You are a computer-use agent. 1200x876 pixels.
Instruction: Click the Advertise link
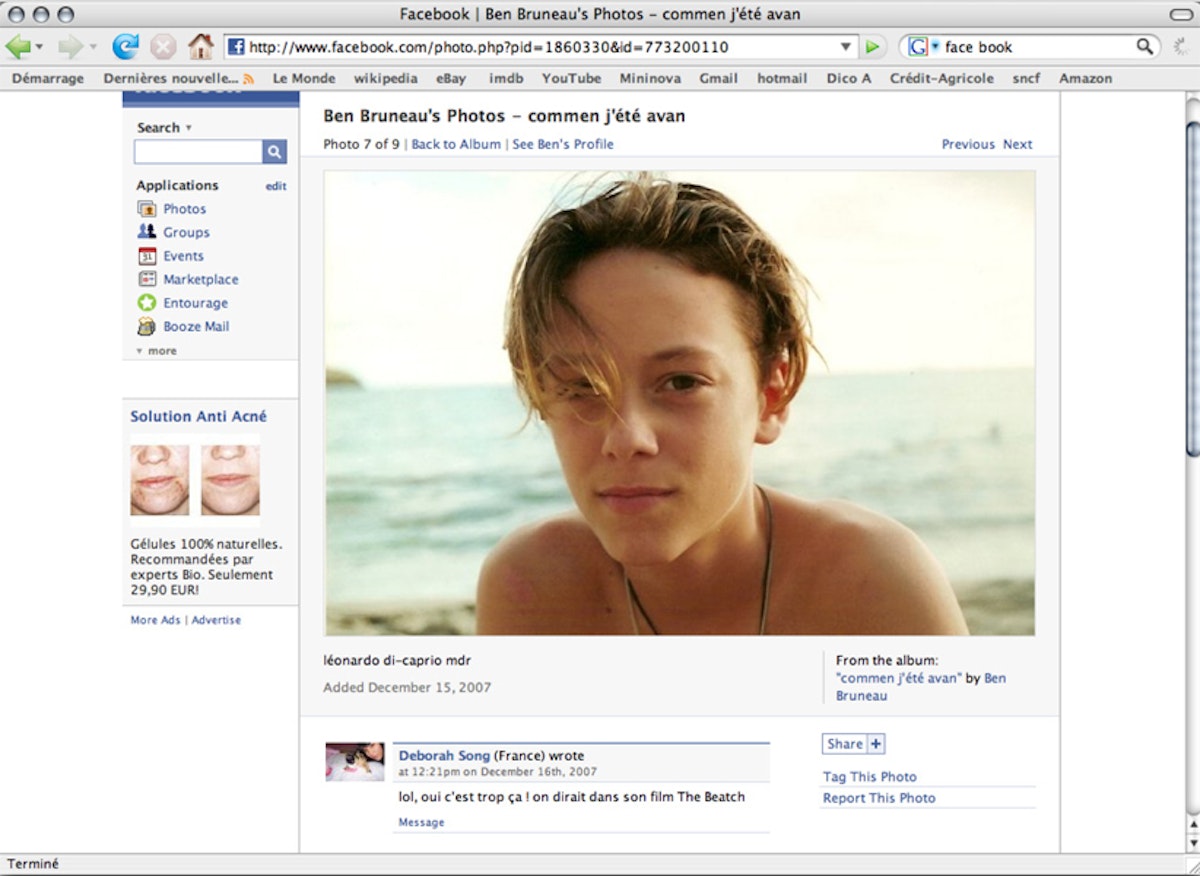(216, 620)
